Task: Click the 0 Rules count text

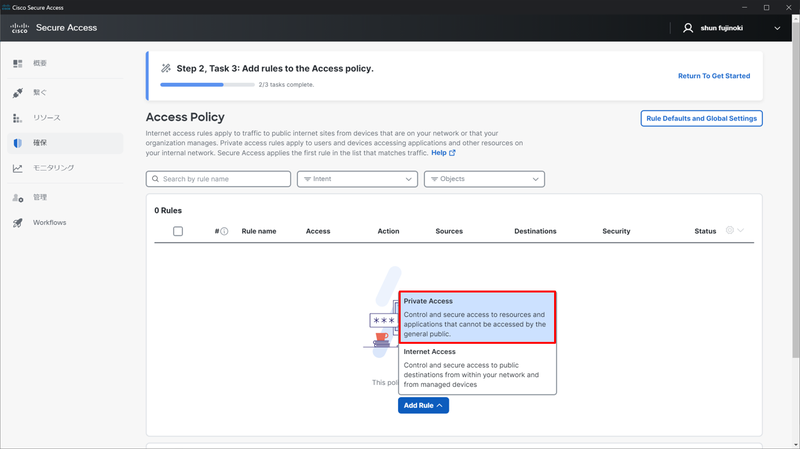Action: click(168, 210)
